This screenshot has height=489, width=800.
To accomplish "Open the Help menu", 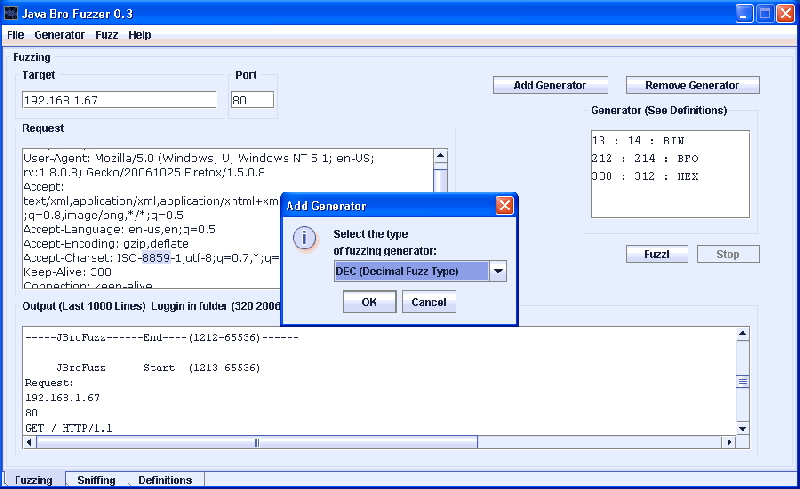I will click(140, 35).
